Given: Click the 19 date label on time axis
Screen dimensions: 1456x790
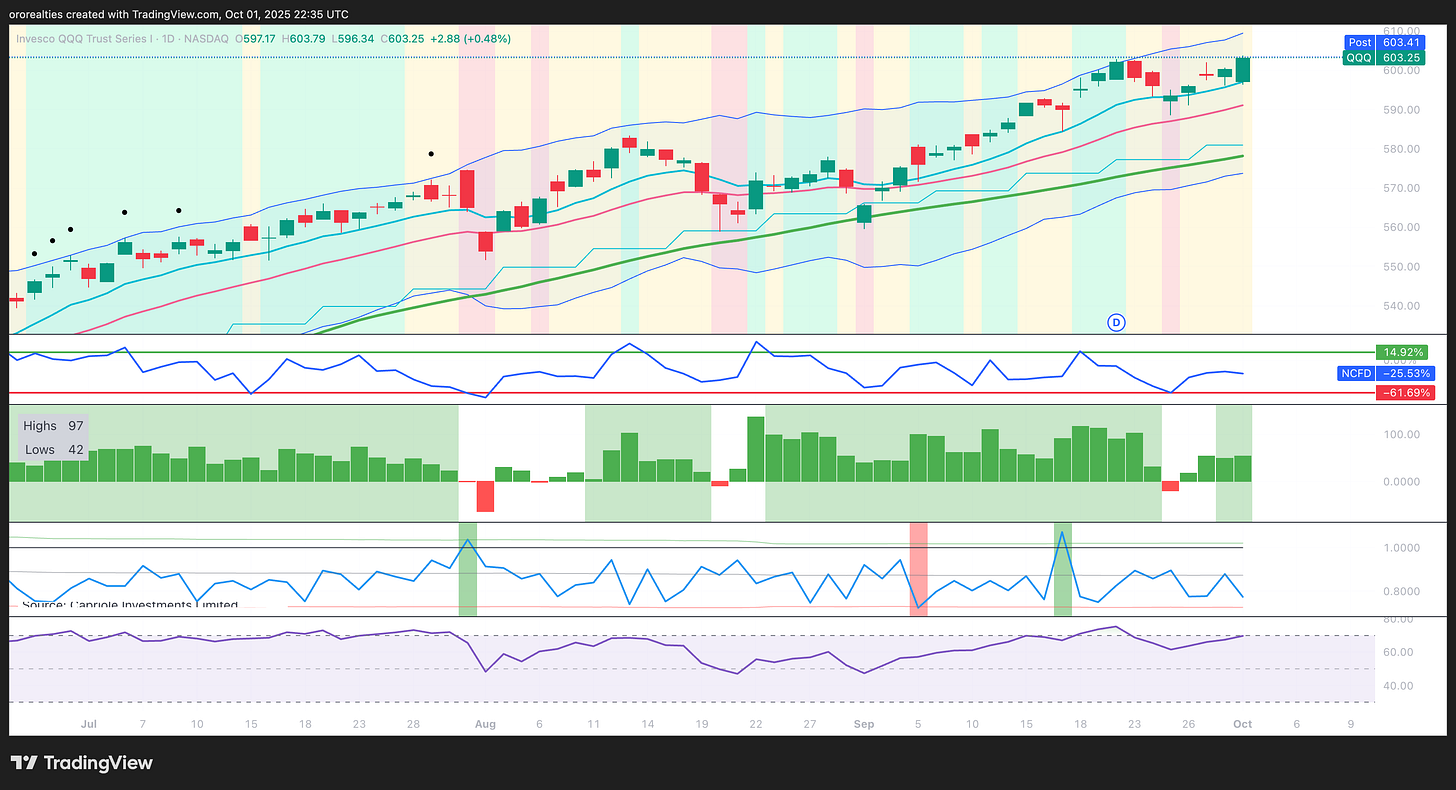Looking at the screenshot, I should [702, 723].
